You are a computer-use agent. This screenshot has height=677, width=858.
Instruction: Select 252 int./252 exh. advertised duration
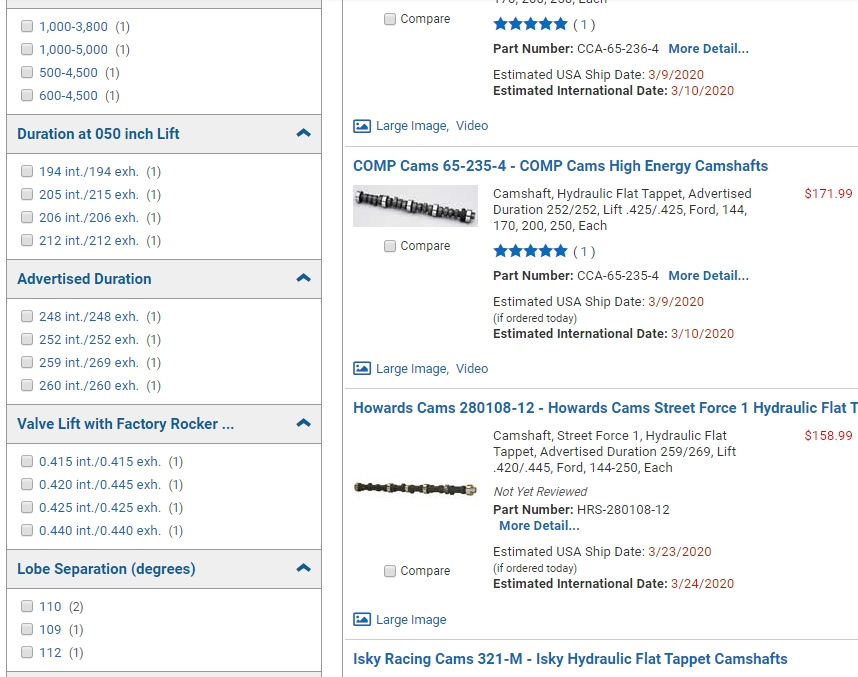coord(27,339)
